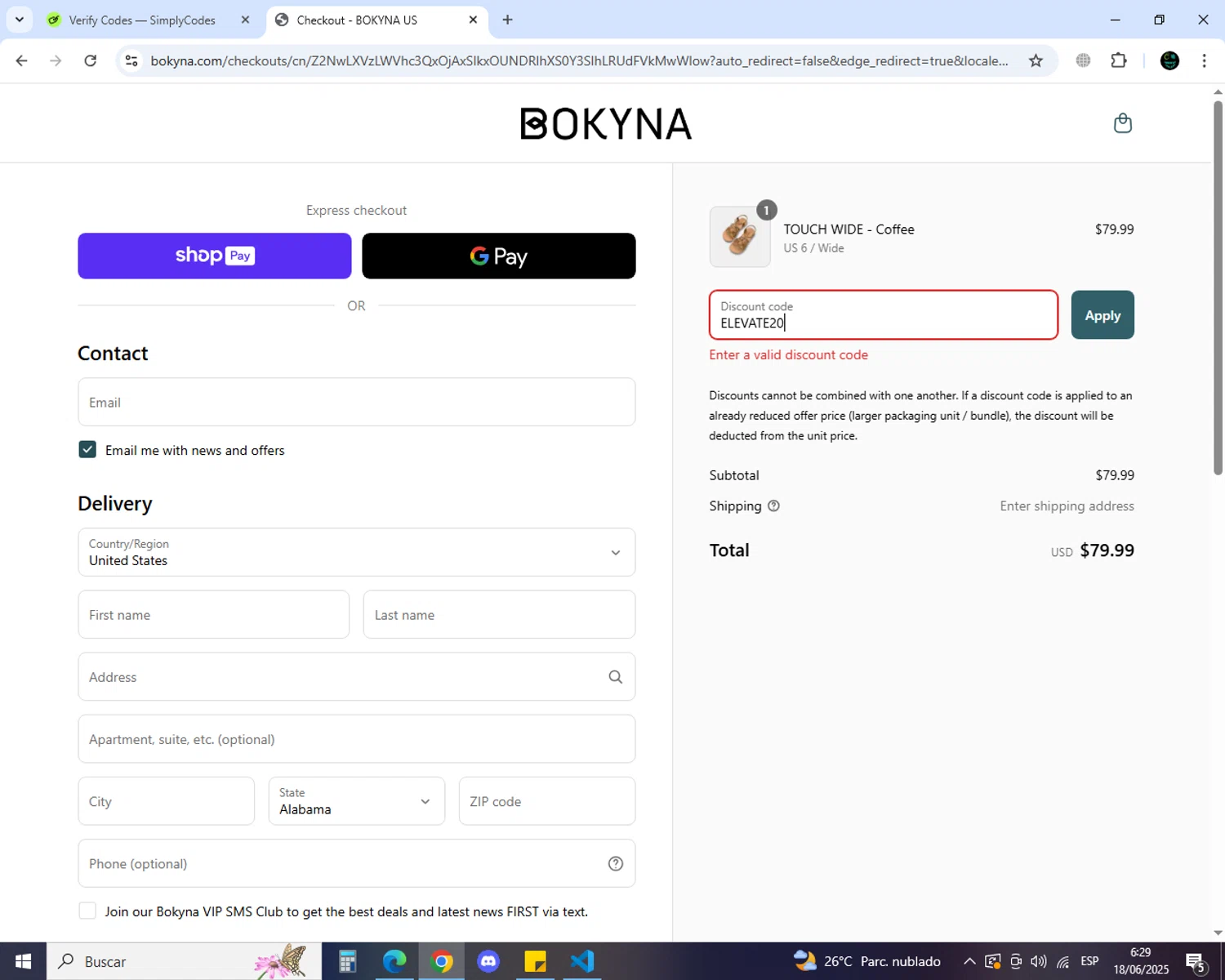Click the 'Express checkout' label
1225x980 pixels.
click(x=356, y=211)
